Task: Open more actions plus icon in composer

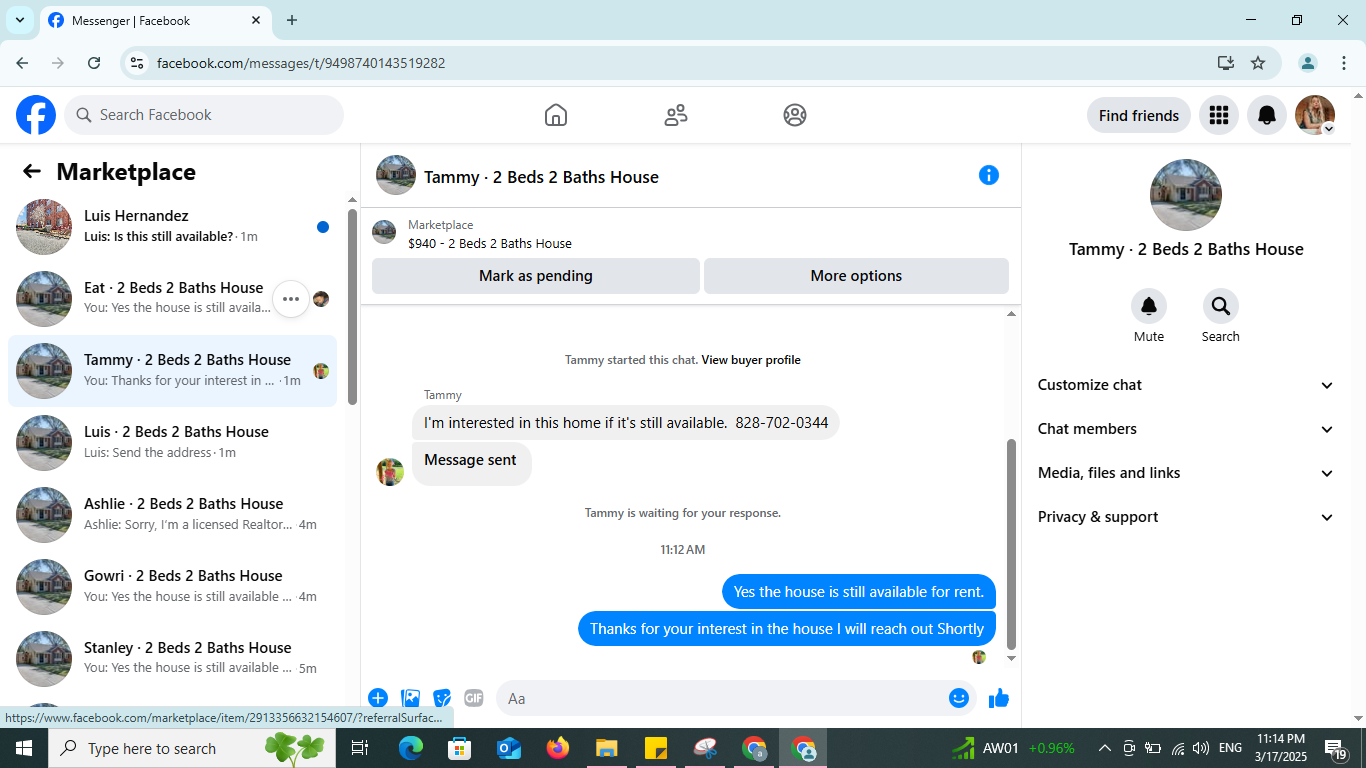Action: (x=378, y=698)
